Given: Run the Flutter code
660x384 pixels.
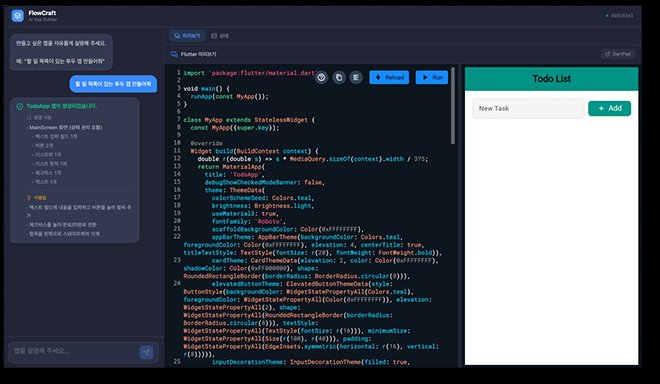Looking at the screenshot, I should point(432,77).
